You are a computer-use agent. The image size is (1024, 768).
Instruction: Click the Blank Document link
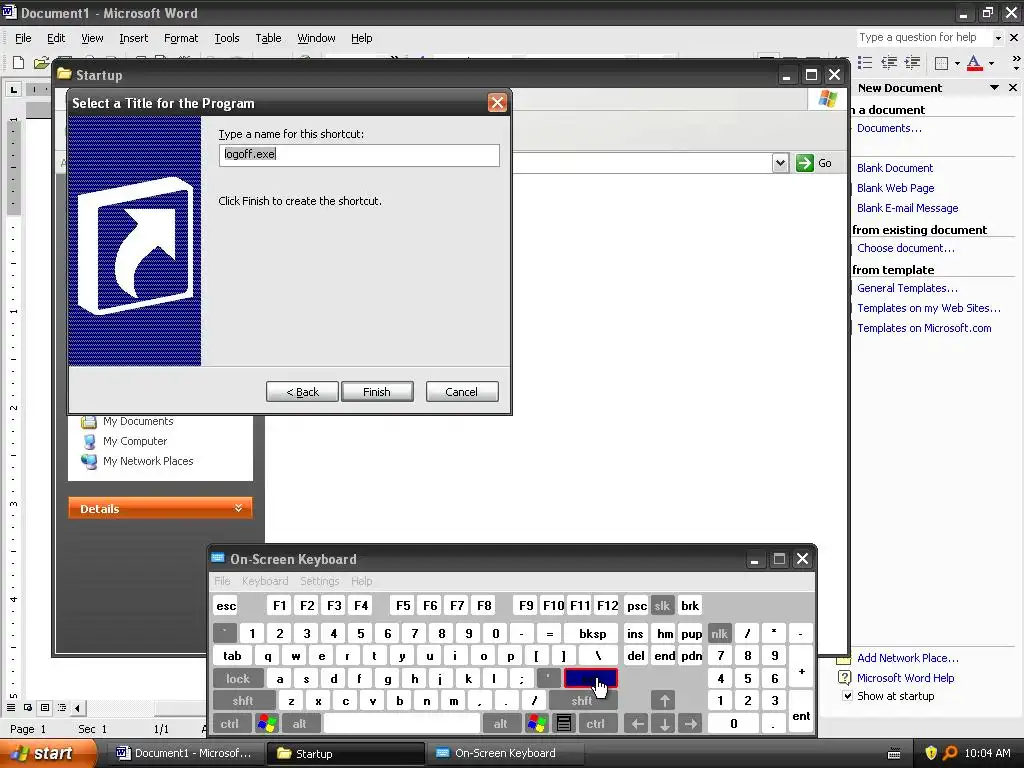895,168
